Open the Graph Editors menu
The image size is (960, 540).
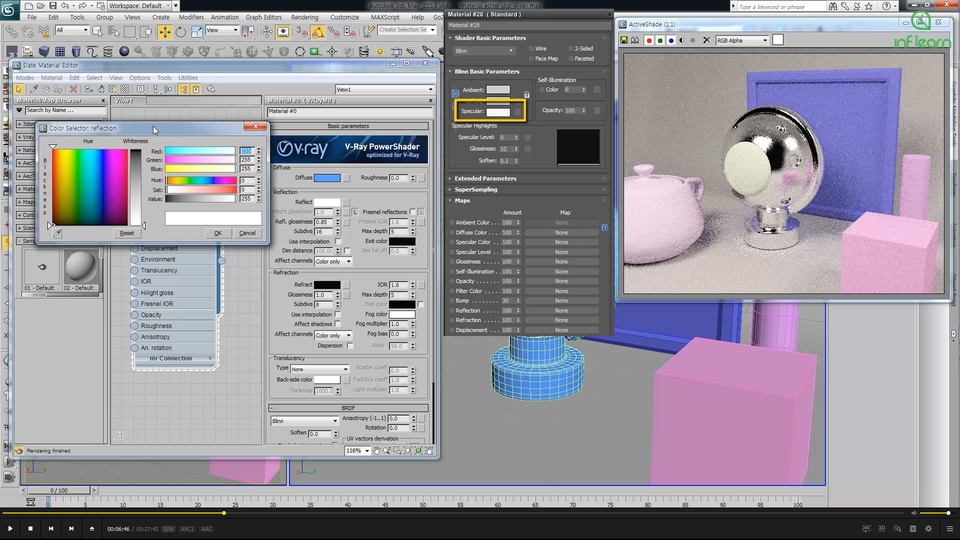(x=263, y=17)
